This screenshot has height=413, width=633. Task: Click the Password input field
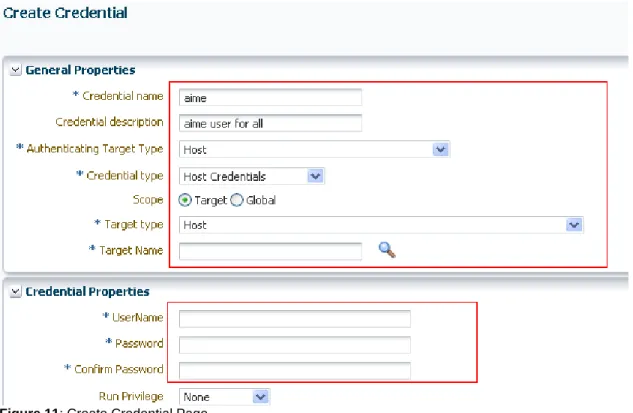tap(295, 345)
